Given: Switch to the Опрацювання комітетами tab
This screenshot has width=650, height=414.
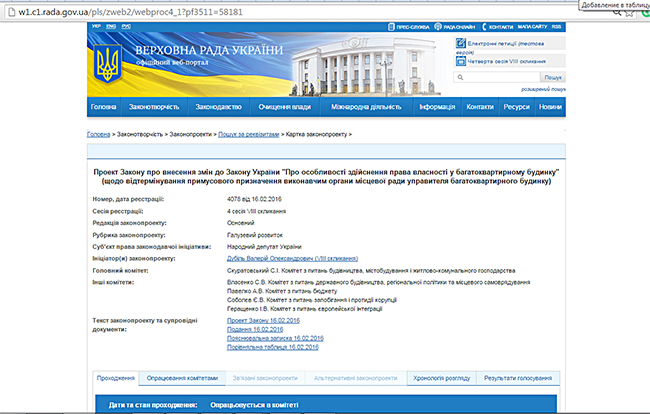Looking at the screenshot, I should coord(176,377).
